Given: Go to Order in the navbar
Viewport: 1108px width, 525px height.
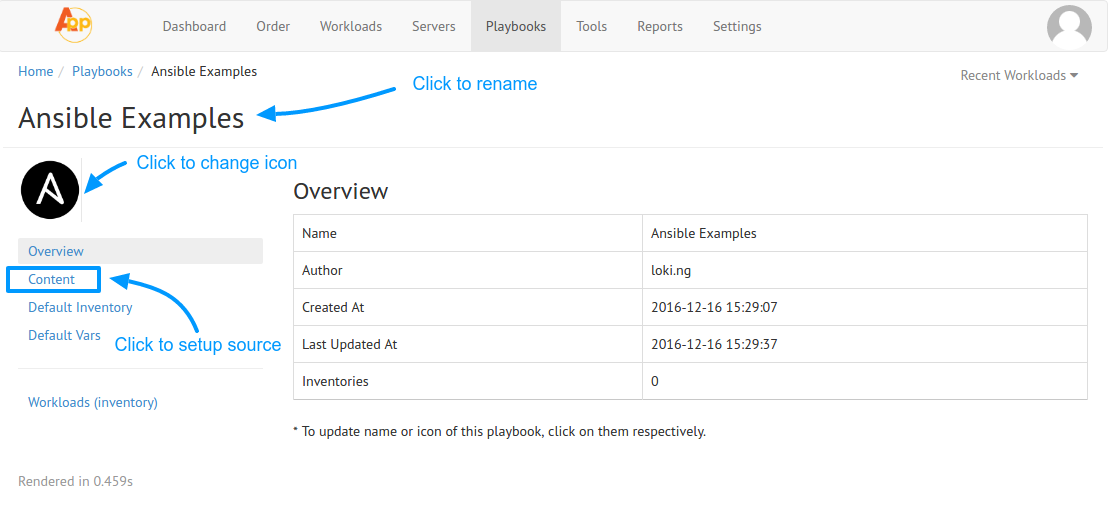Looking at the screenshot, I should tap(273, 26).
